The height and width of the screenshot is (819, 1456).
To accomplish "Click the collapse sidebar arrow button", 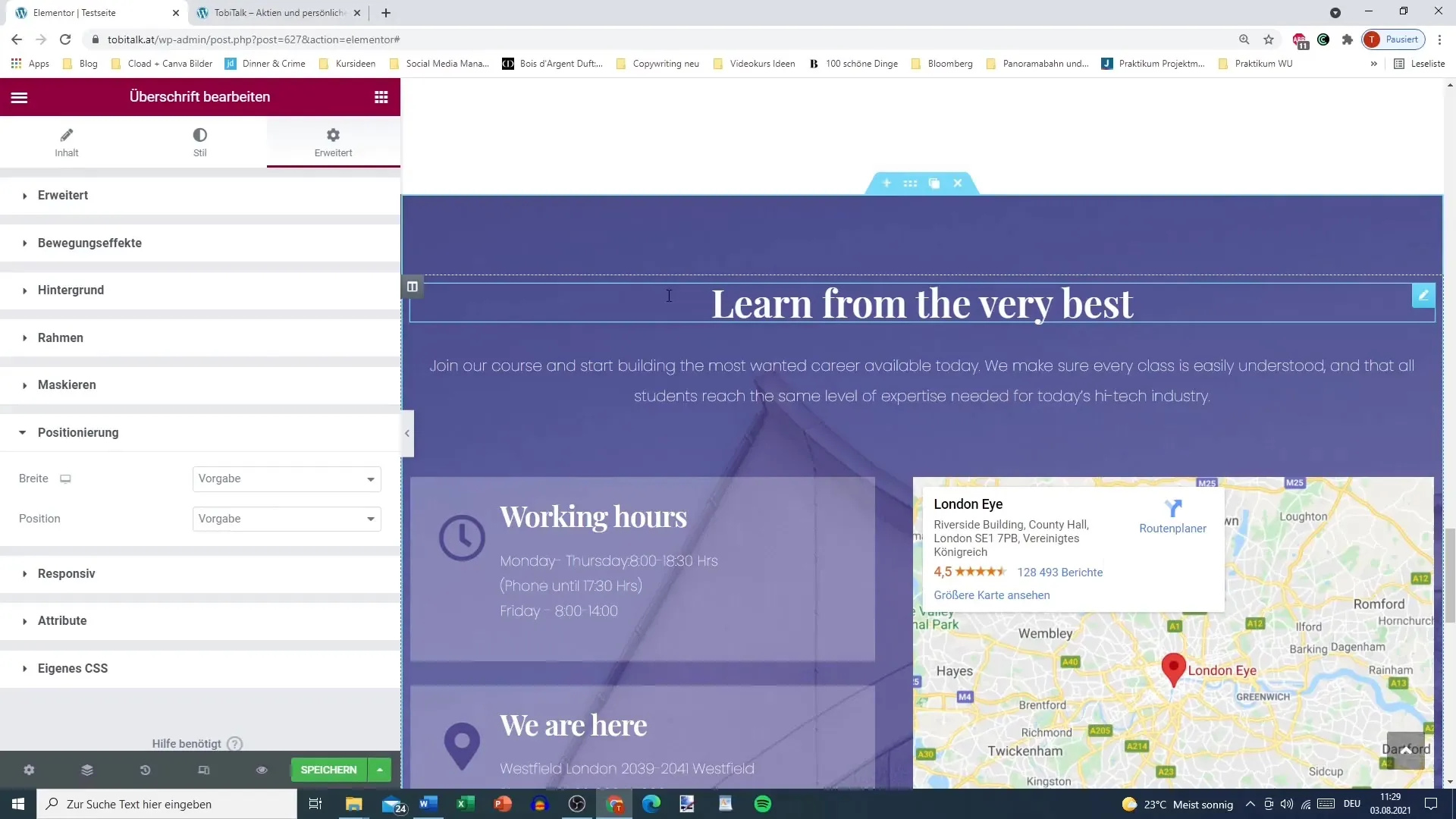I will (408, 434).
